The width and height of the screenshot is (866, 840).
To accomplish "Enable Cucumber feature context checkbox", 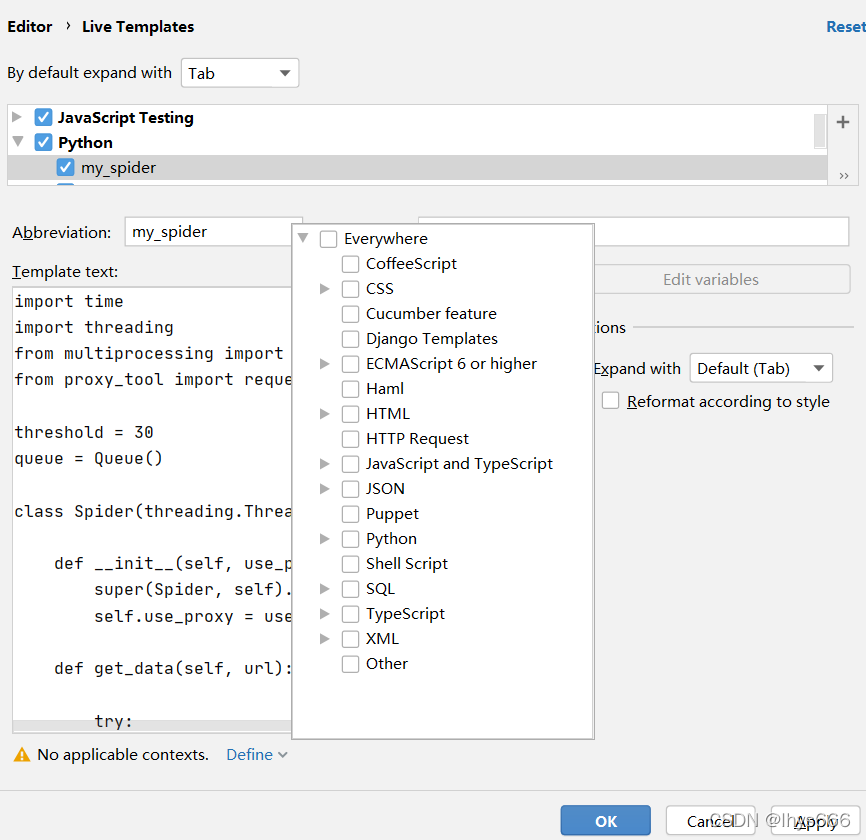I will pos(350,314).
